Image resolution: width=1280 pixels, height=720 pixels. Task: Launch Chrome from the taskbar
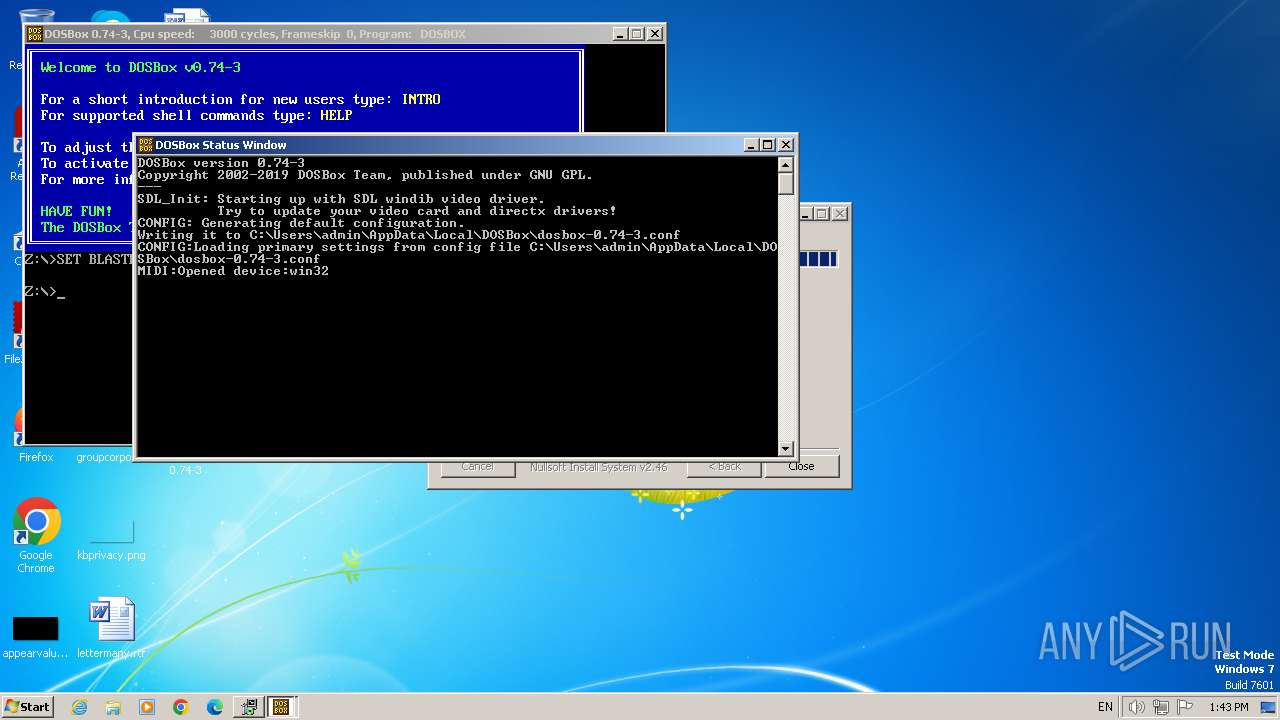(x=181, y=707)
